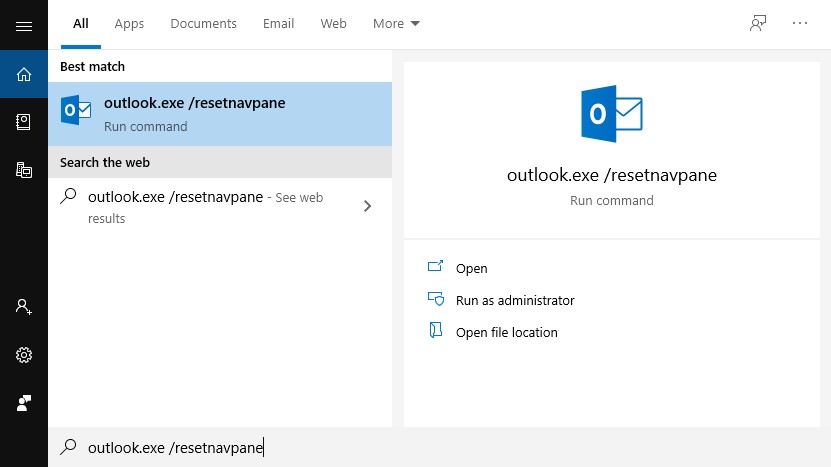Click the Home icon in the sidebar
The width and height of the screenshot is (831, 467).
[24, 74]
